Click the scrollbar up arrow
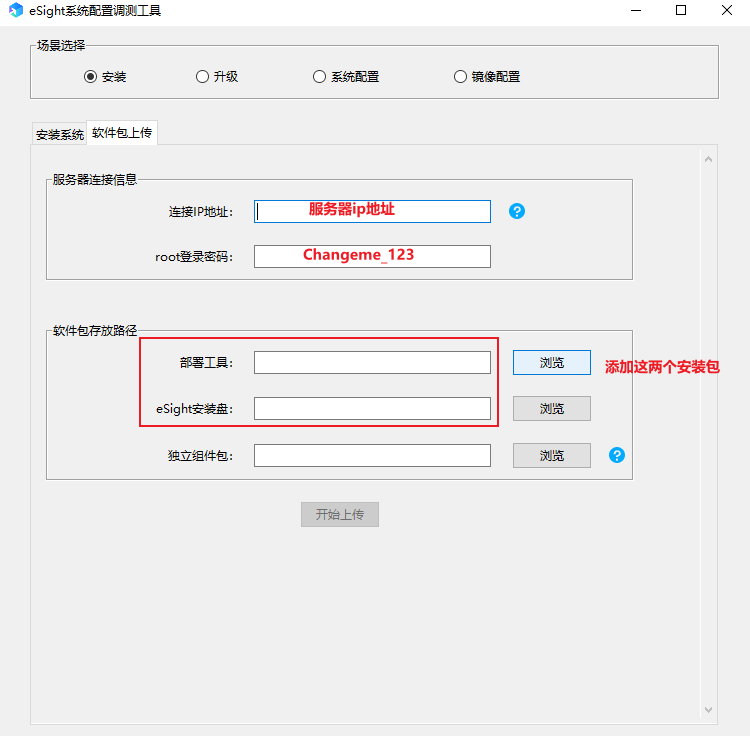Viewport: 750px width, 736px height. click(x=708, y=159)
